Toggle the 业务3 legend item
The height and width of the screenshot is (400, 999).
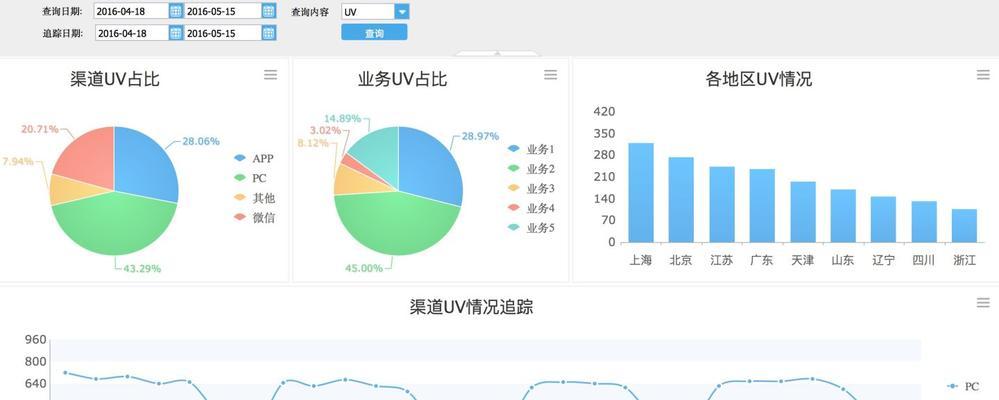(x=532, y=189)
